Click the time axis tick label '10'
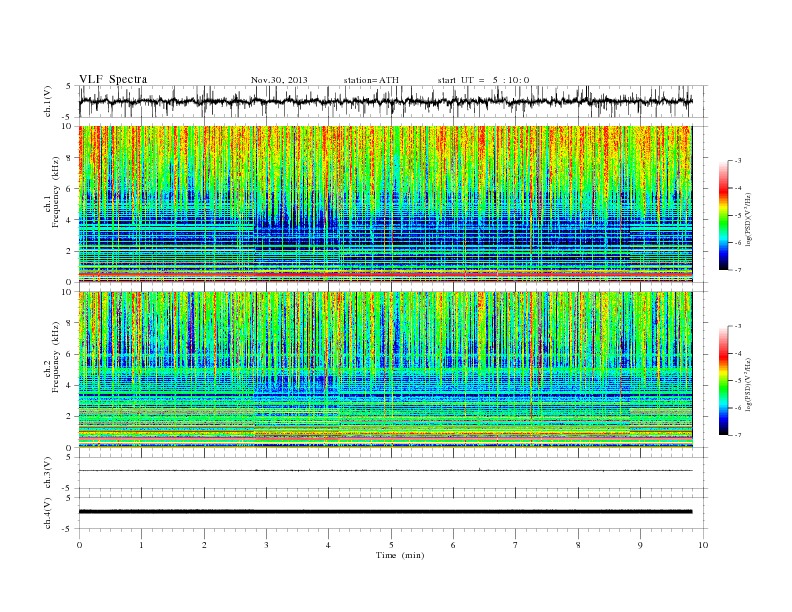 coord(703,545)
